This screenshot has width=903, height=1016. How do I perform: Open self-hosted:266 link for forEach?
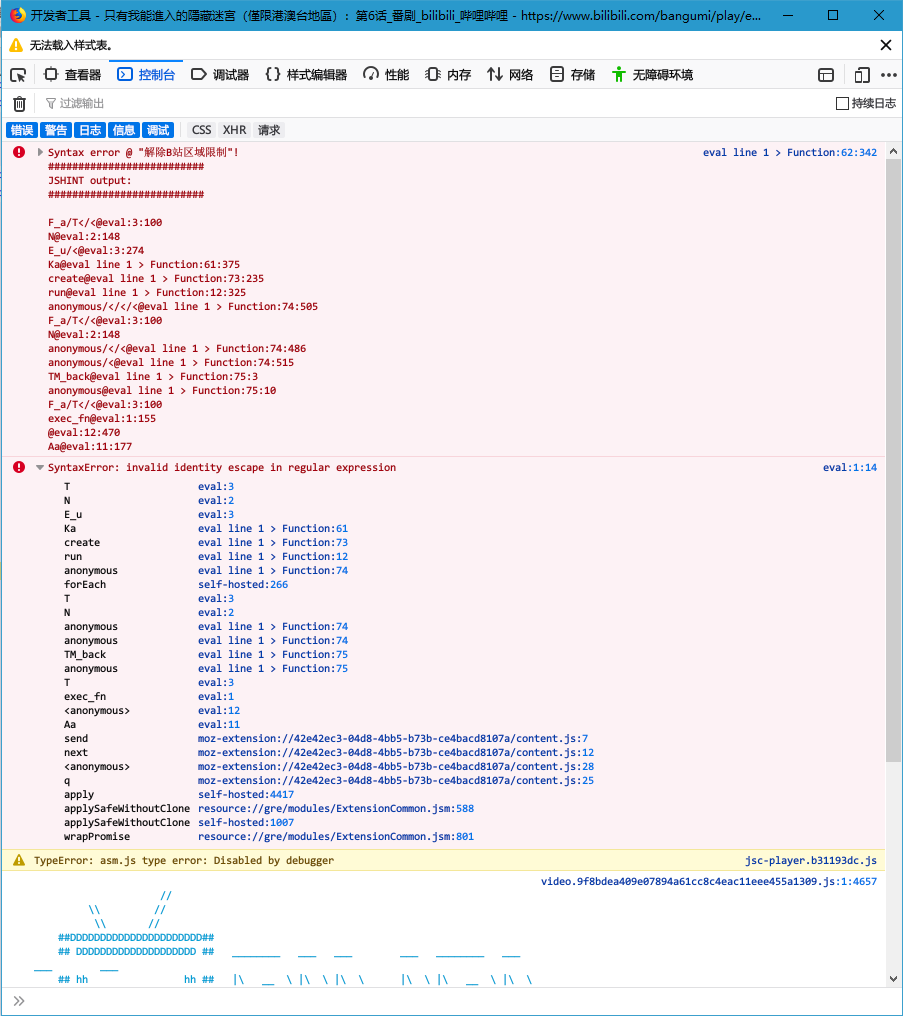[243, 584]
